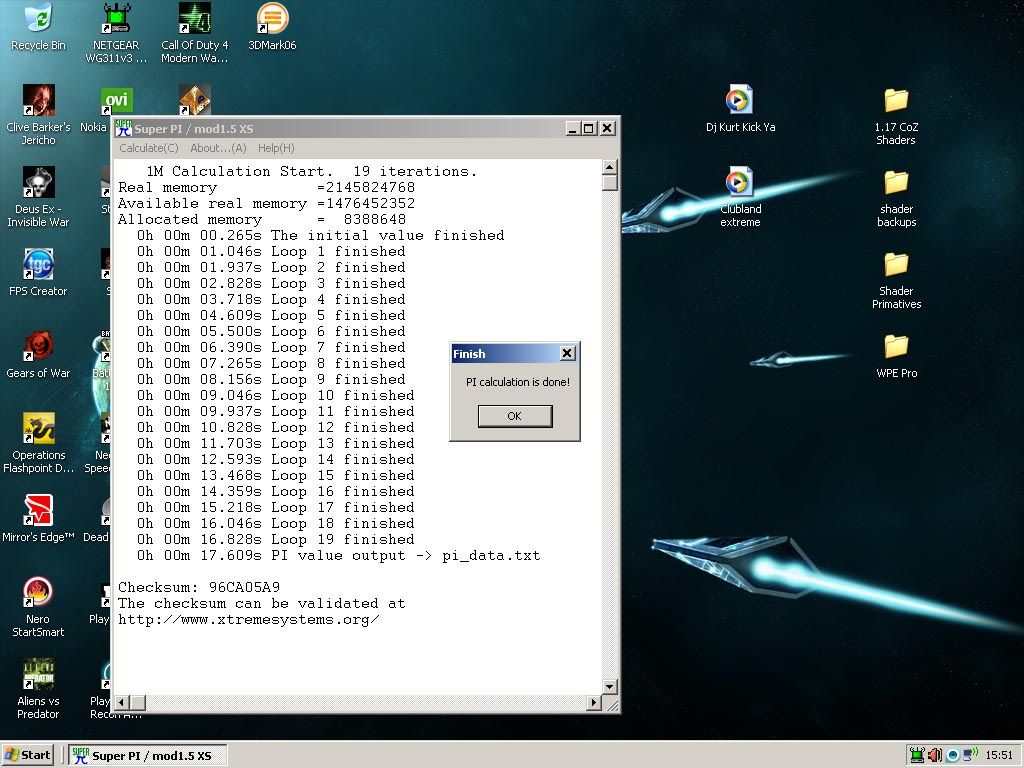Open the Windows Start menu
This screenshot has width=1024, height=768.
[27, 755]
